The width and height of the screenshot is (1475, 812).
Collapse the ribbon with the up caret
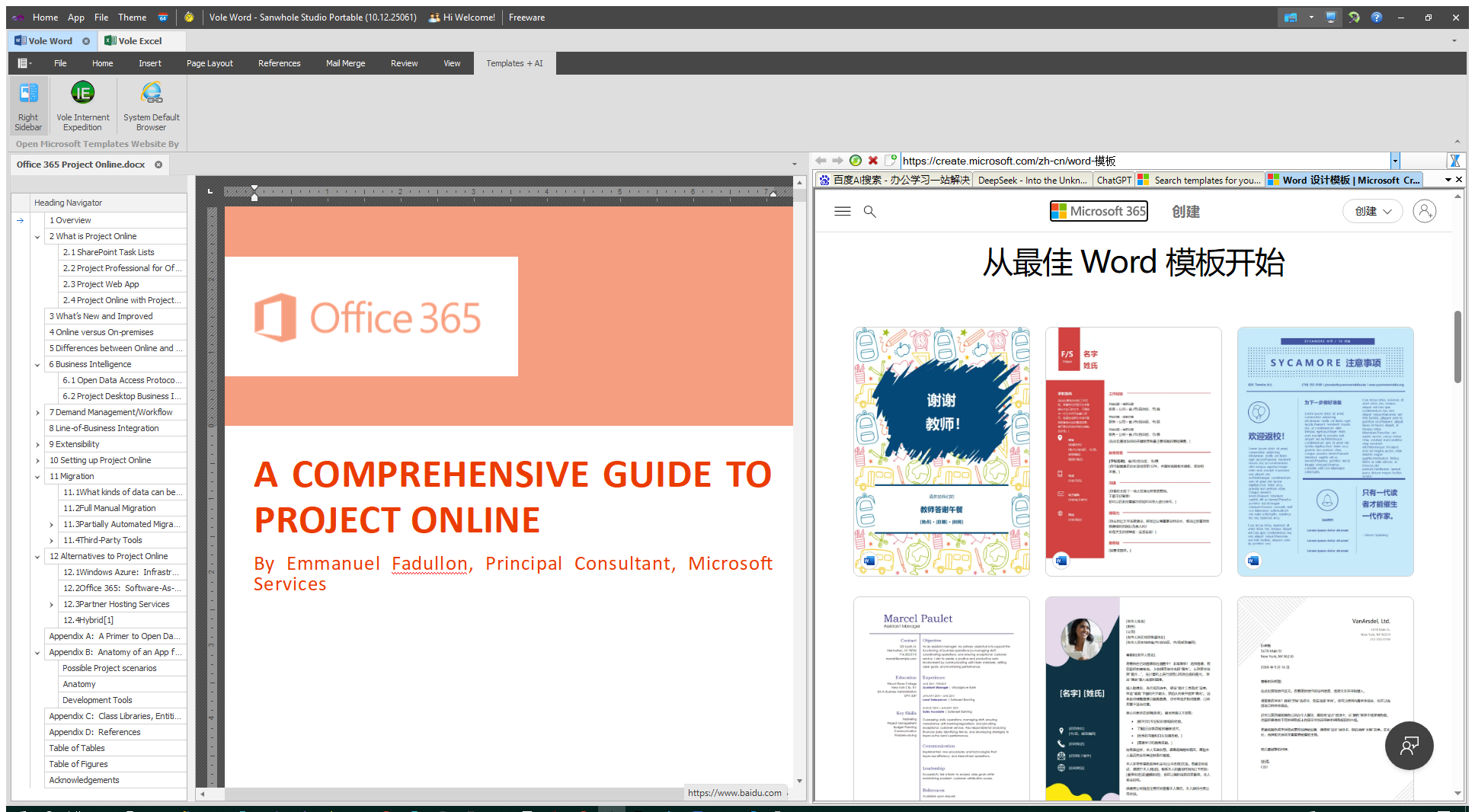[1457, 142]
